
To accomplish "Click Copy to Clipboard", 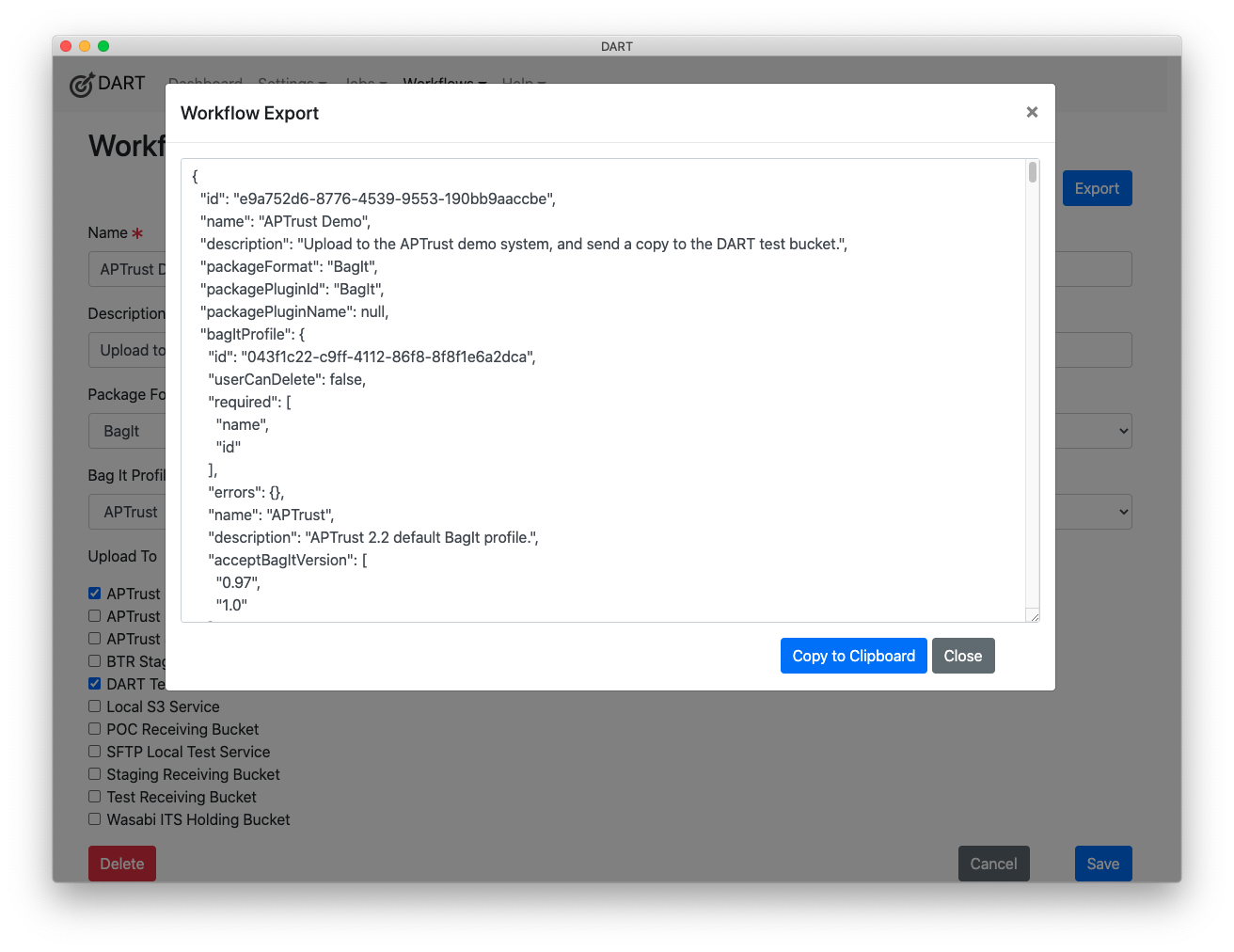I will click(853, 656).
